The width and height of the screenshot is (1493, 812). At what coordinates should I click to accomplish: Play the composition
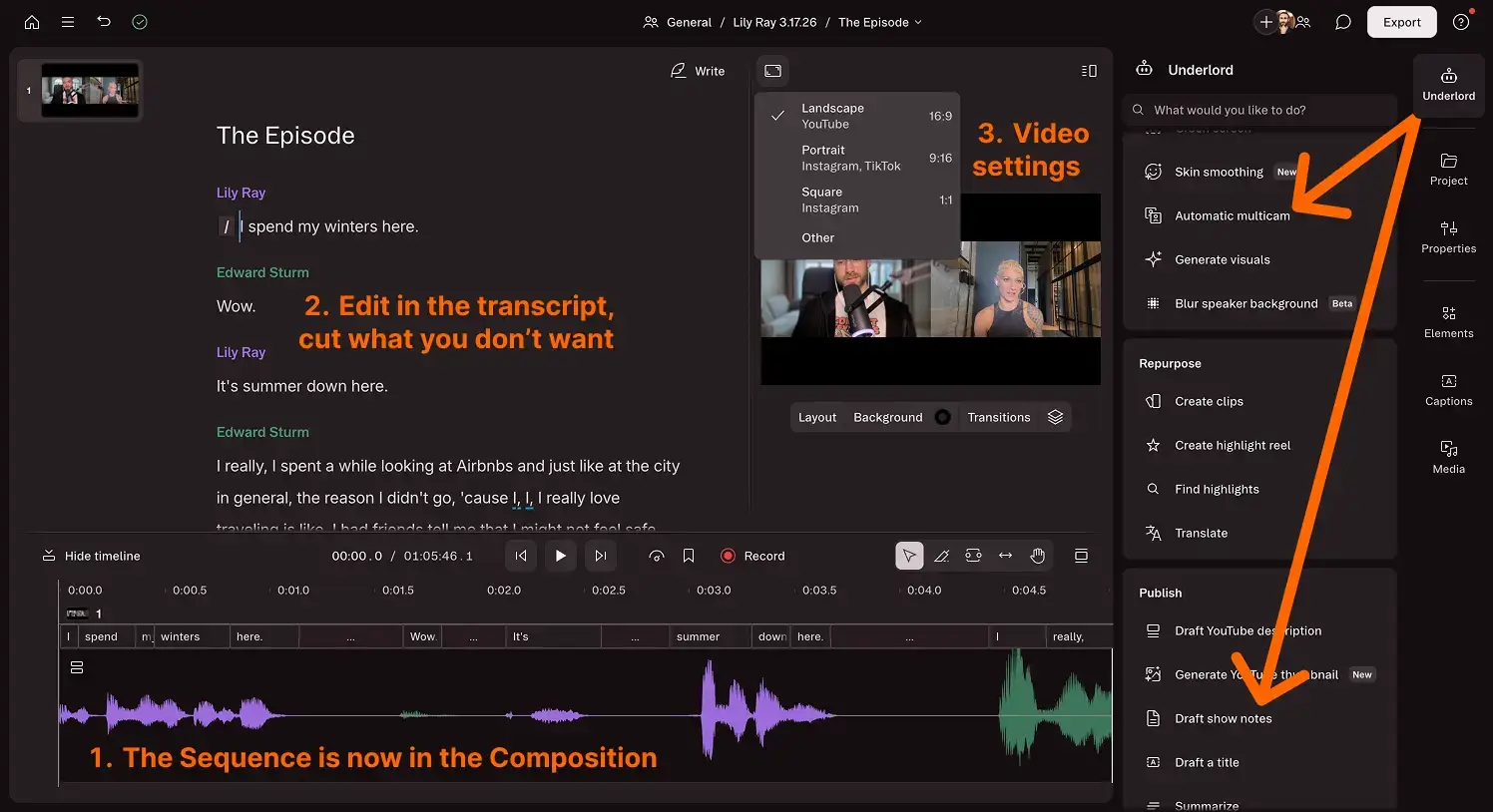click(560, 556)
